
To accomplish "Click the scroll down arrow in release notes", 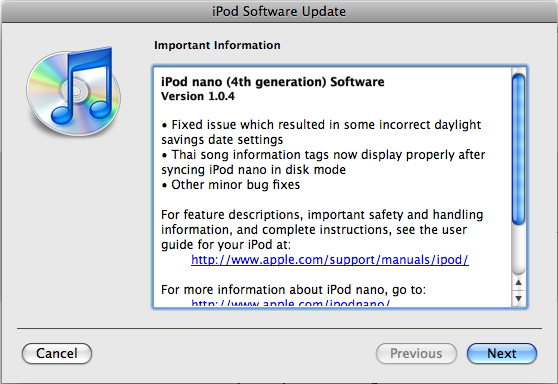I will 518,298.
